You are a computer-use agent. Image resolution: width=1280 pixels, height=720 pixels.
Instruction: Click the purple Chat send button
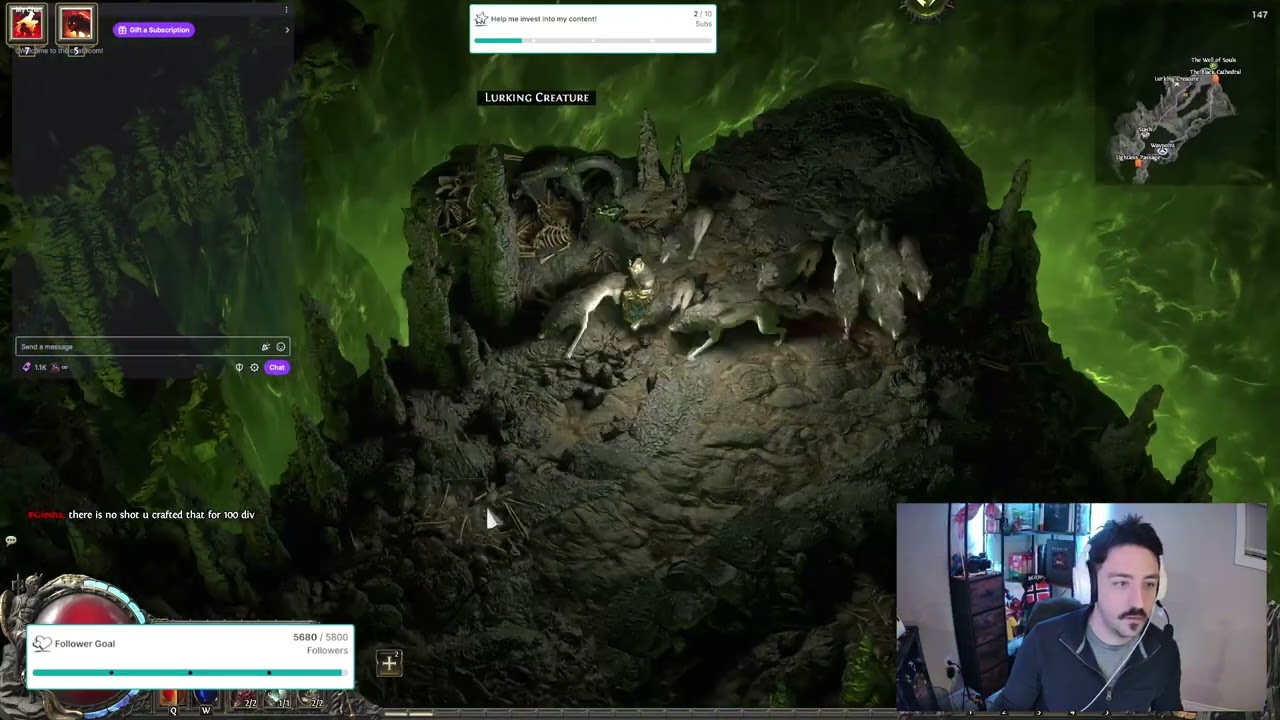pos(277,368)
